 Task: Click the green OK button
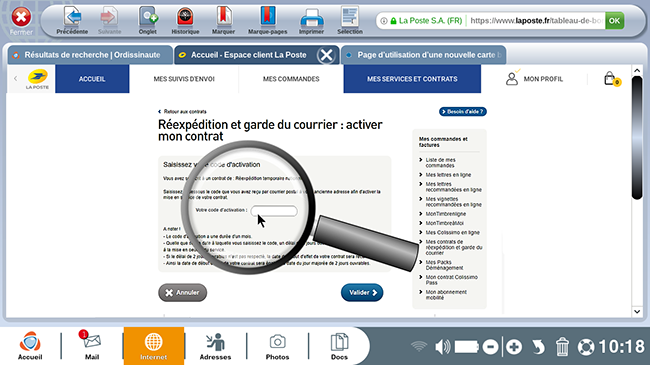tap(614, 20)
